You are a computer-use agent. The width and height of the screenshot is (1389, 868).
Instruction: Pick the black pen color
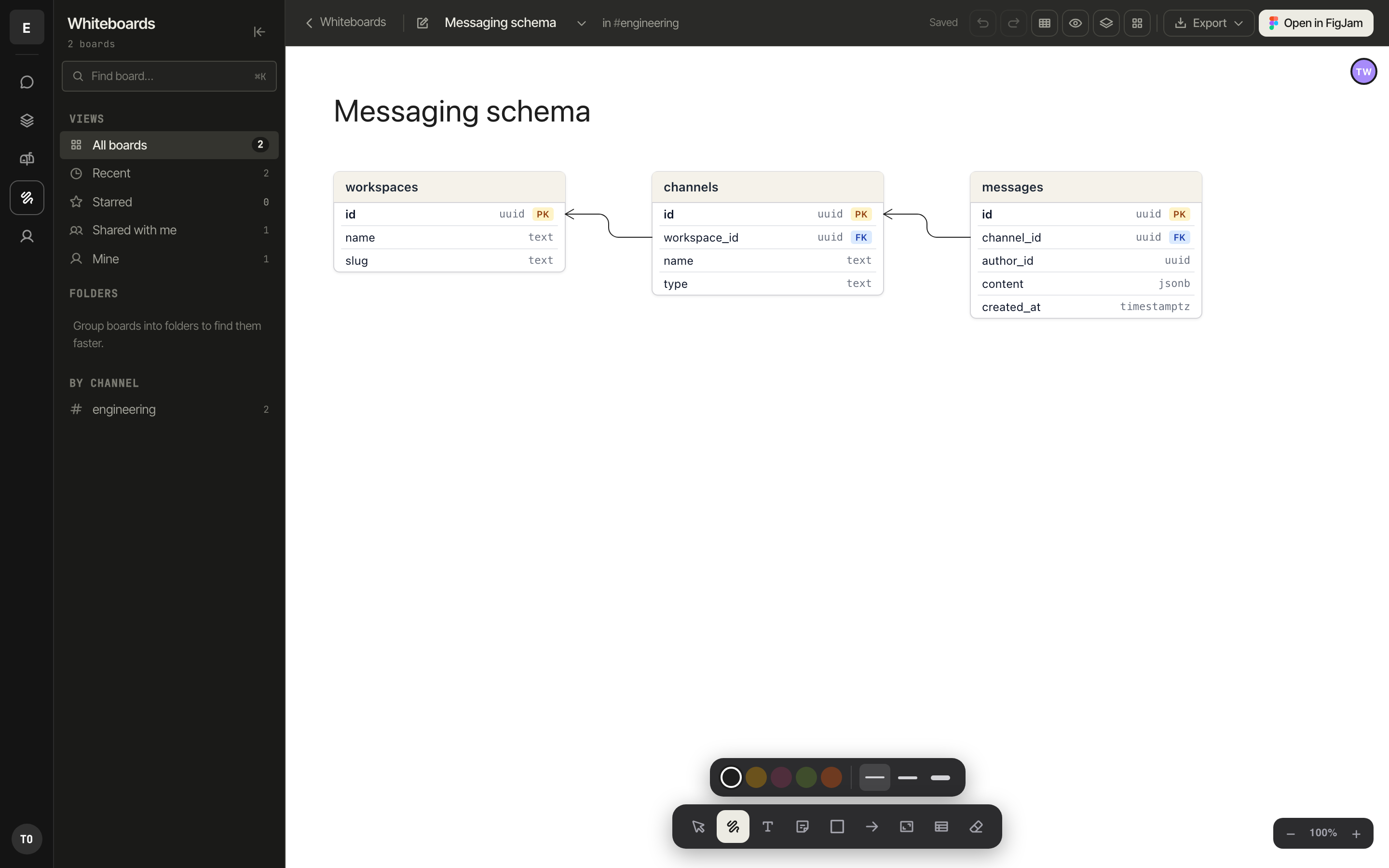point(731,777)
